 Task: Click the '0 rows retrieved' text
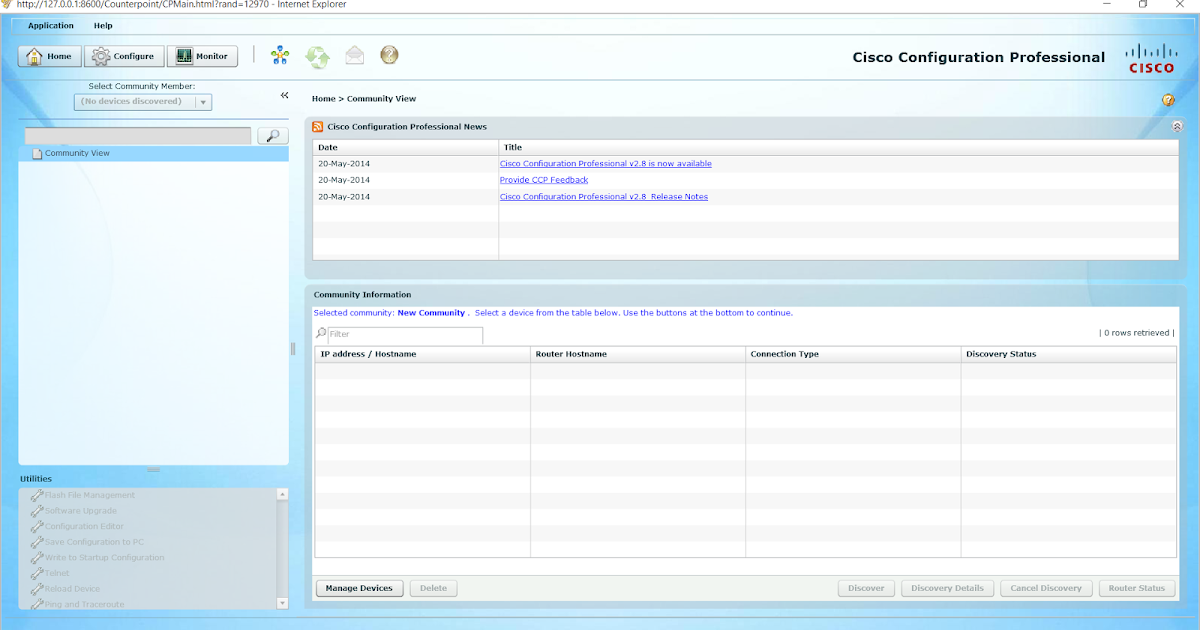(1137, 333)
